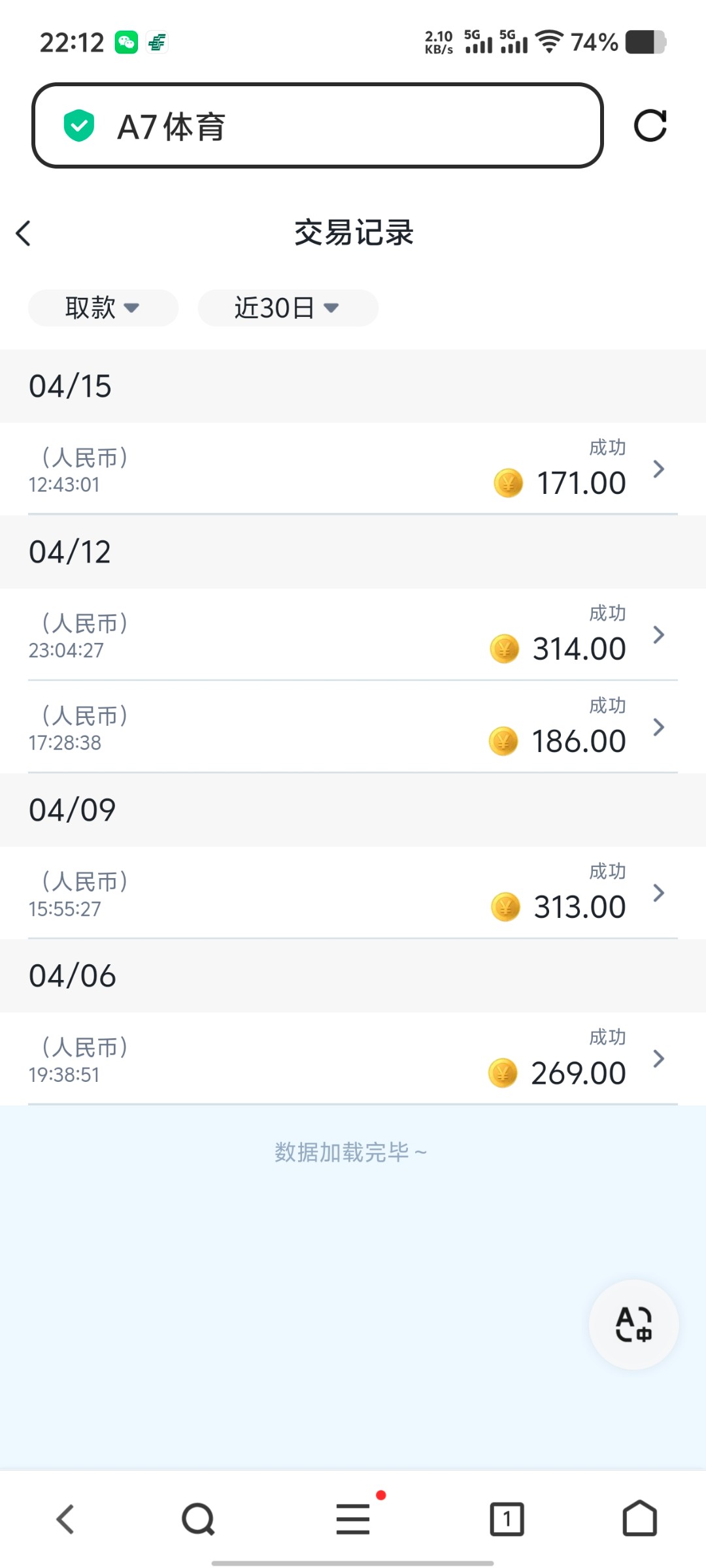Tap the gold coin beside 269.00
Screen dimensions: 706x1568
[x=503, y=1073]
